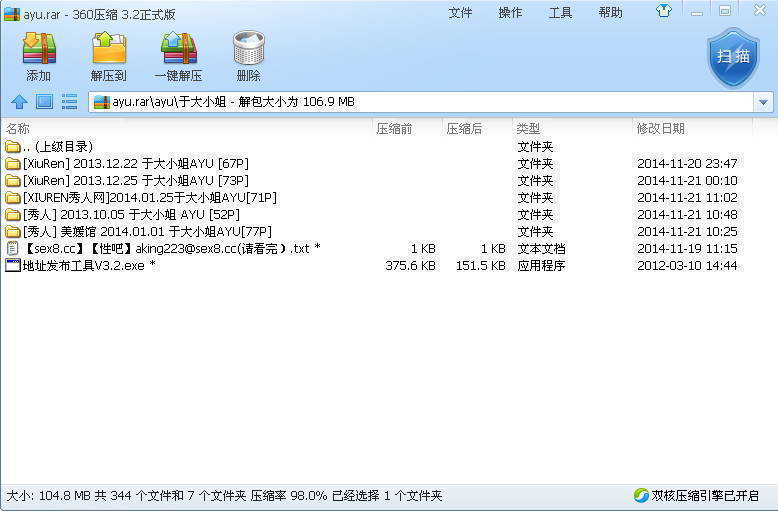Open the 帮助 (Help) menu
The width and height of the screenshot is (778, 511).
[x=610, y=13]
